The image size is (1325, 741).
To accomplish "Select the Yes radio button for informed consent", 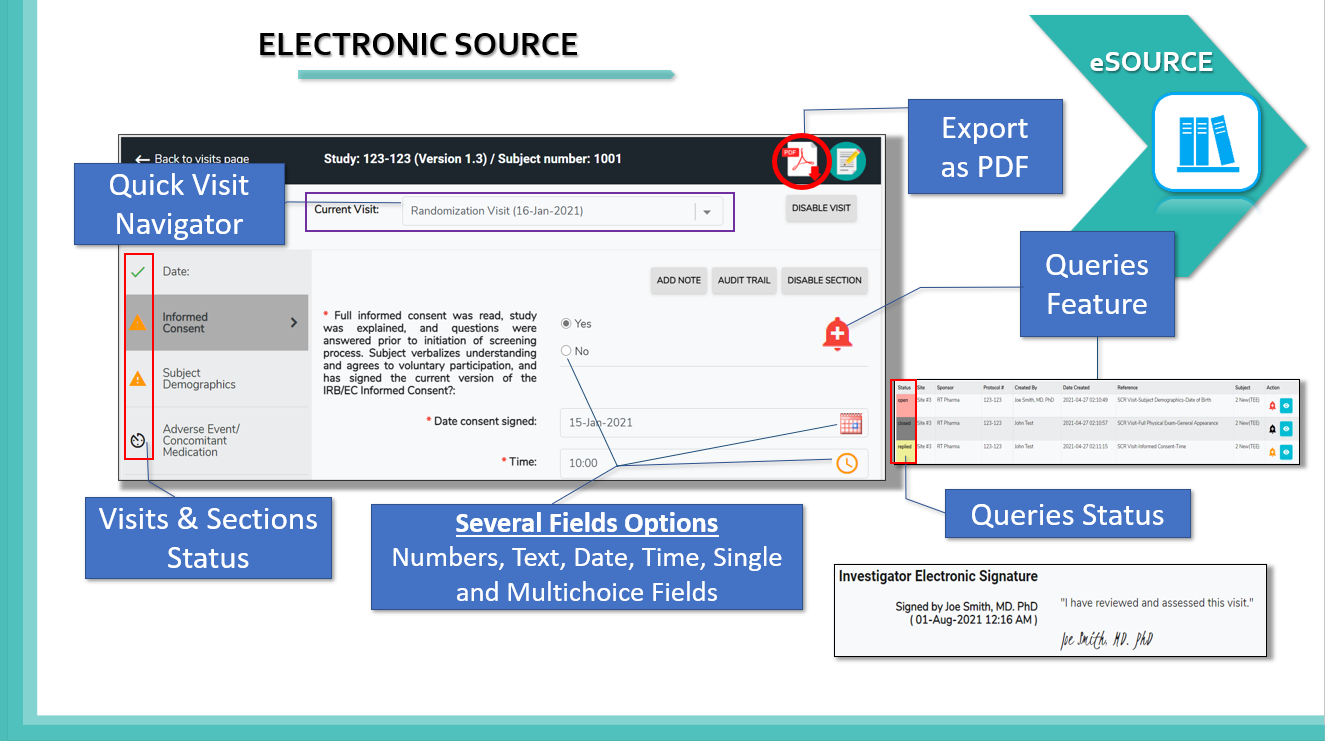I will click(x=565, y=323).
